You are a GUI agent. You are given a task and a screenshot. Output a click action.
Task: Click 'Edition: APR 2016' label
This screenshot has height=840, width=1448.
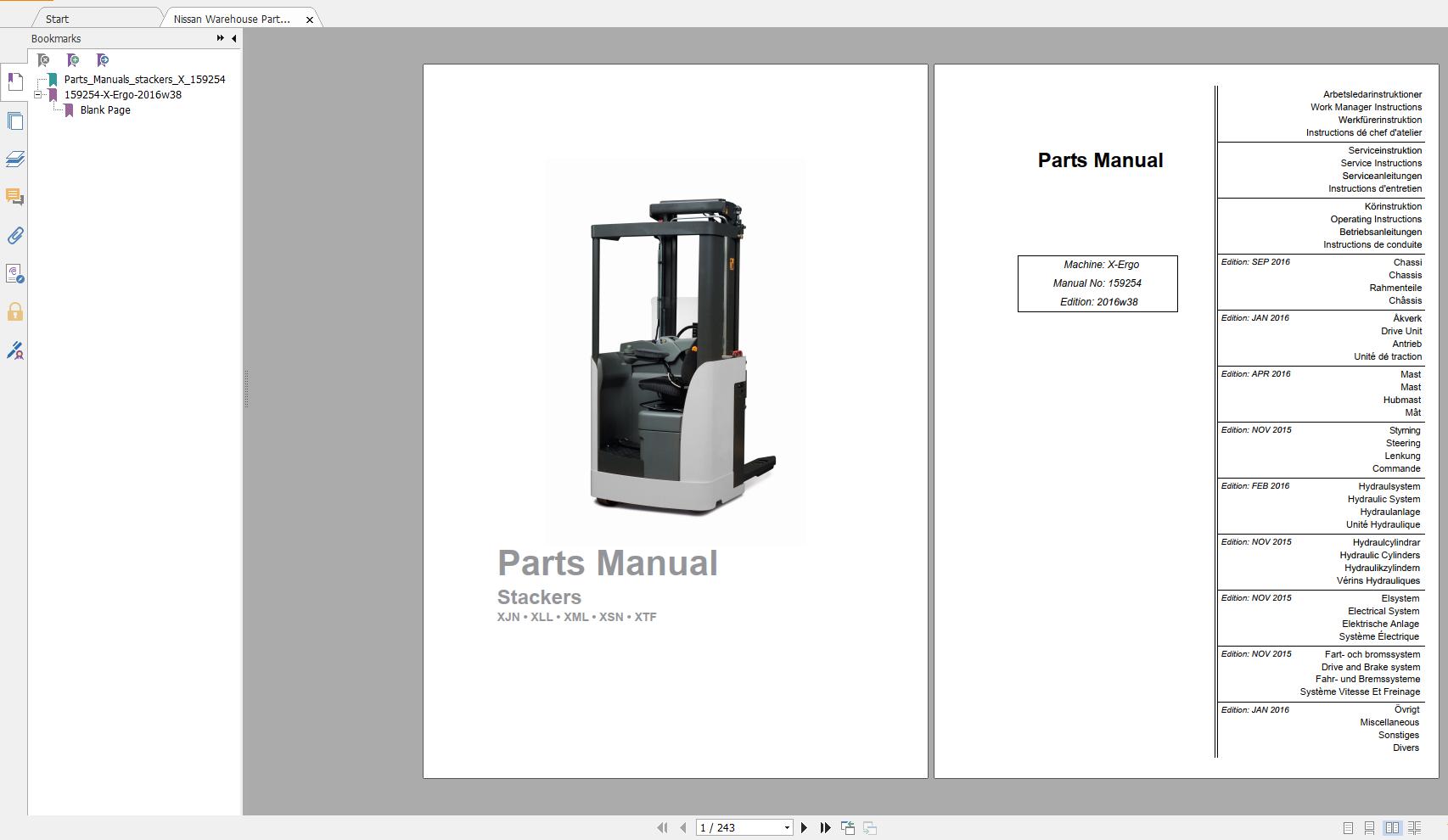coord(1255,374)
